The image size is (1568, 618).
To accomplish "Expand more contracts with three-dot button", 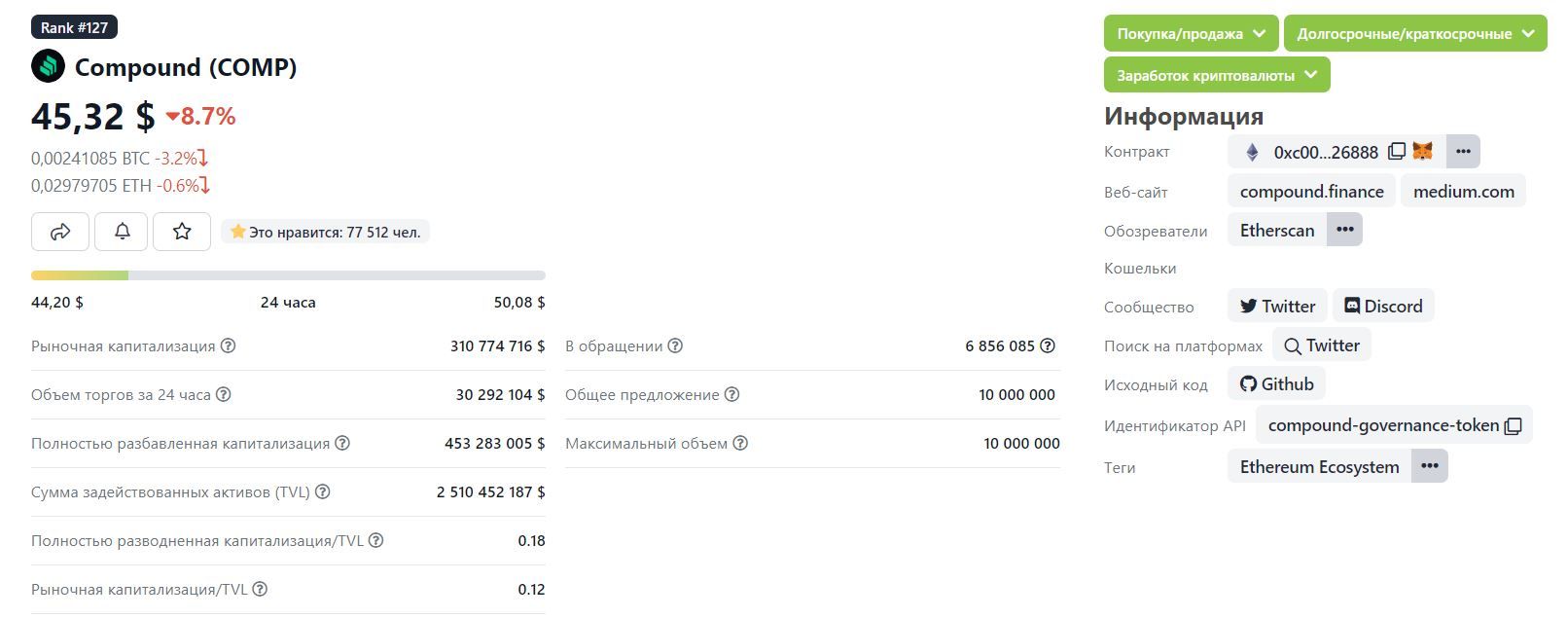I will [1463, 152].
